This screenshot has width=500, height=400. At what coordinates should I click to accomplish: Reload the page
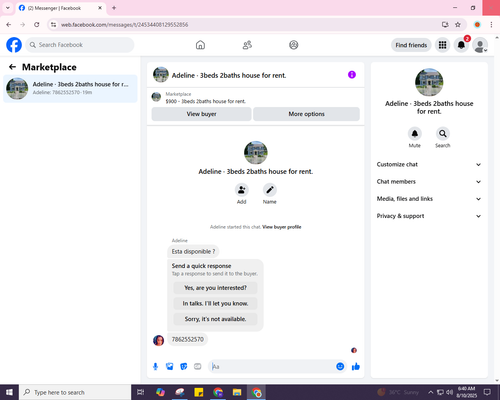point(37,25)
